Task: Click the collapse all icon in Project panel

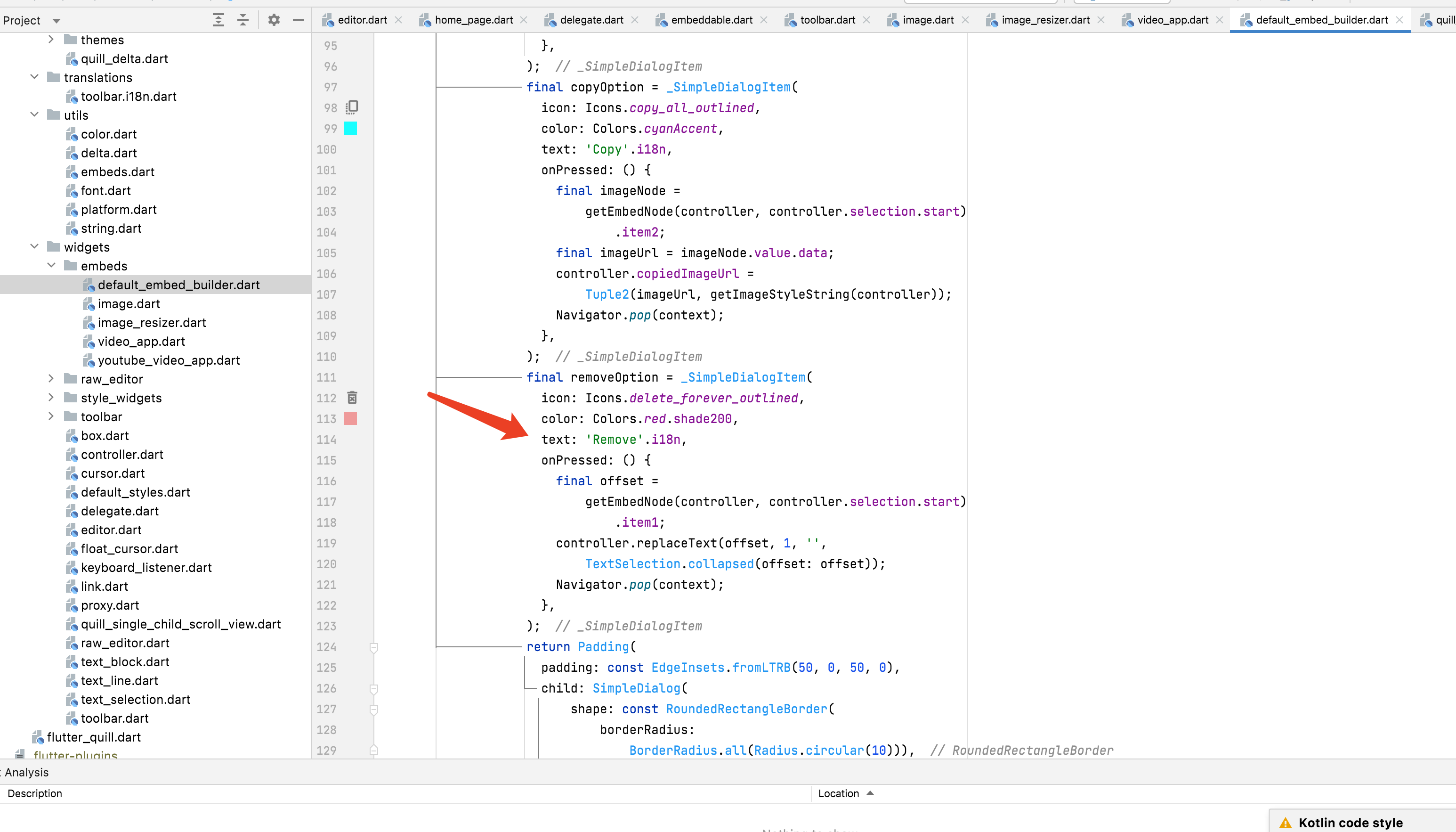Action: (243, 20)
